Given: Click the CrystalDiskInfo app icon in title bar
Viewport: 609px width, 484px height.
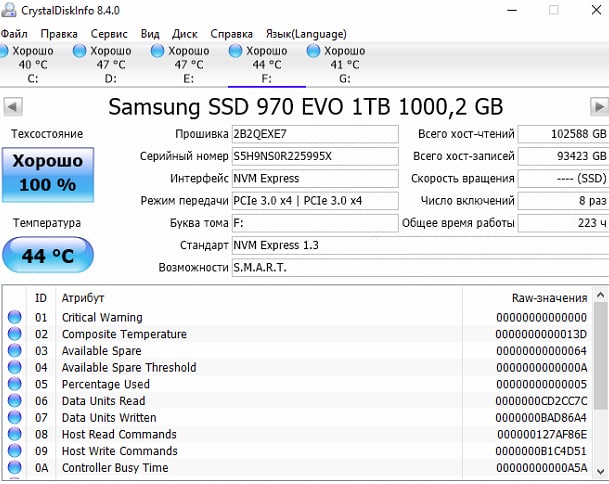Looking at the screenshot, I should click(x=9, y=10).
